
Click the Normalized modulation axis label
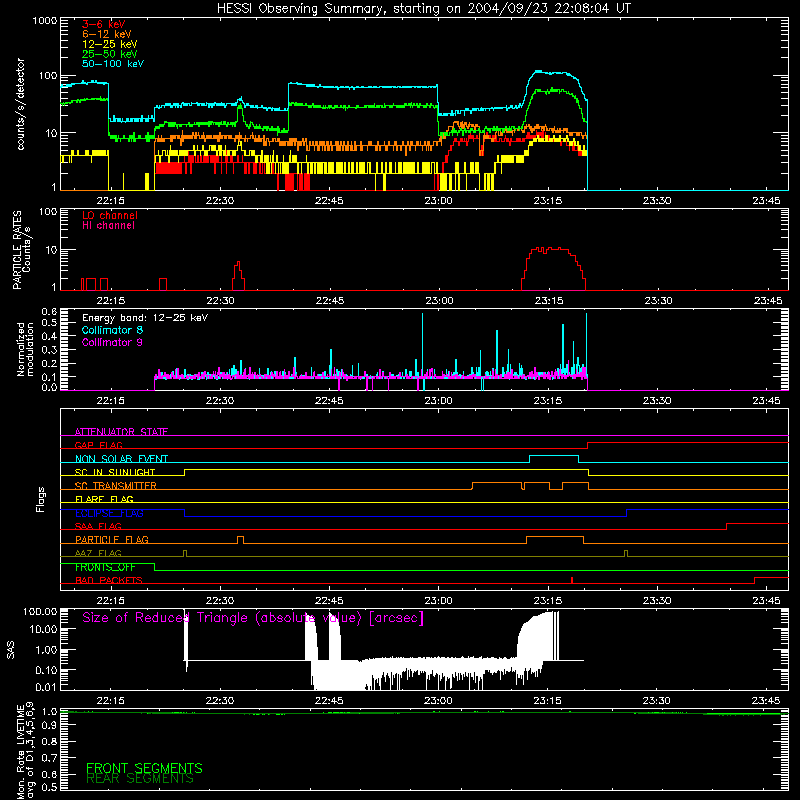(25, 349)
